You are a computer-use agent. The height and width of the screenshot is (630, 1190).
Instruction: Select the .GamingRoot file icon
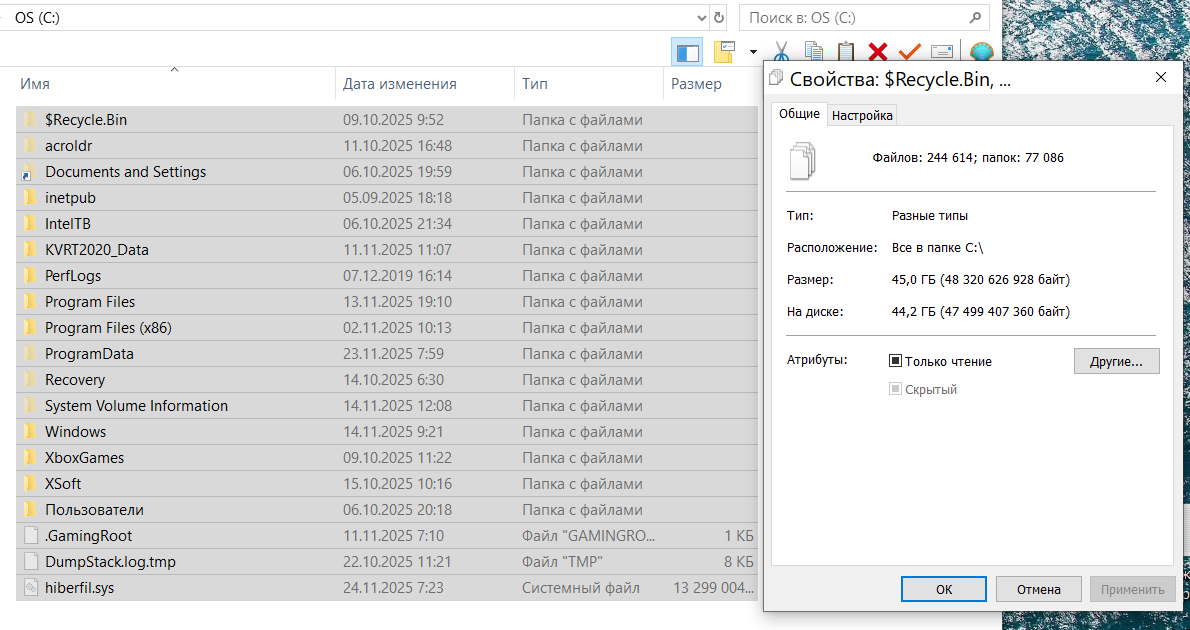pos(30,536)
